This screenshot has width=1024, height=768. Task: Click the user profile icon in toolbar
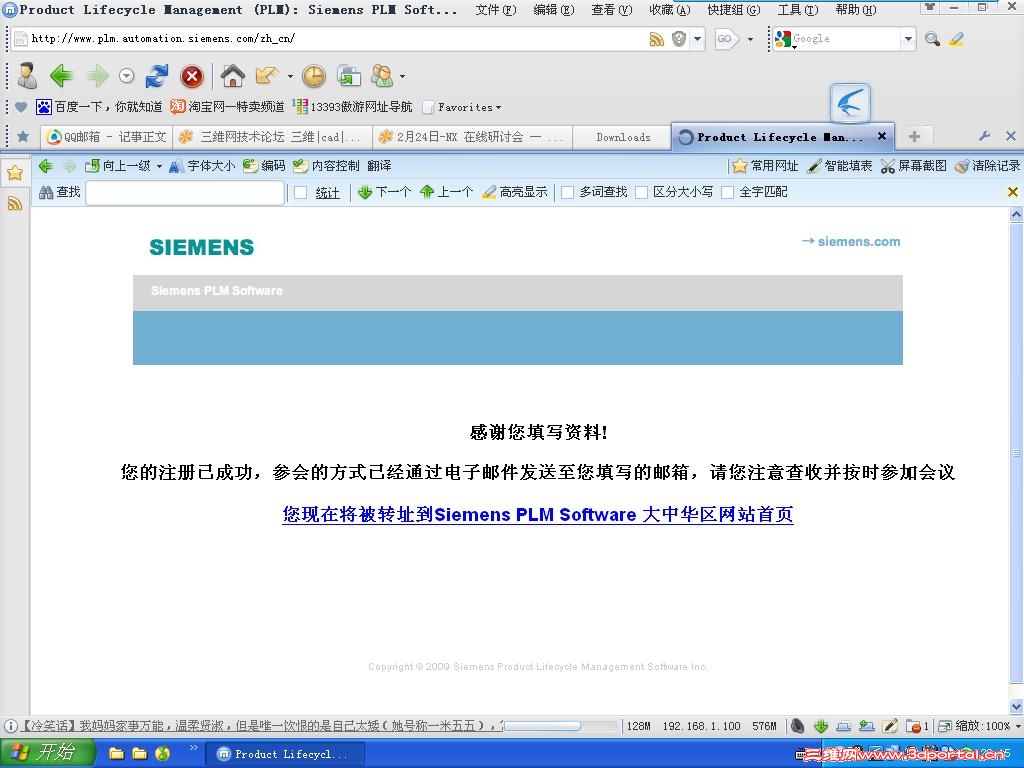point(27,76)
